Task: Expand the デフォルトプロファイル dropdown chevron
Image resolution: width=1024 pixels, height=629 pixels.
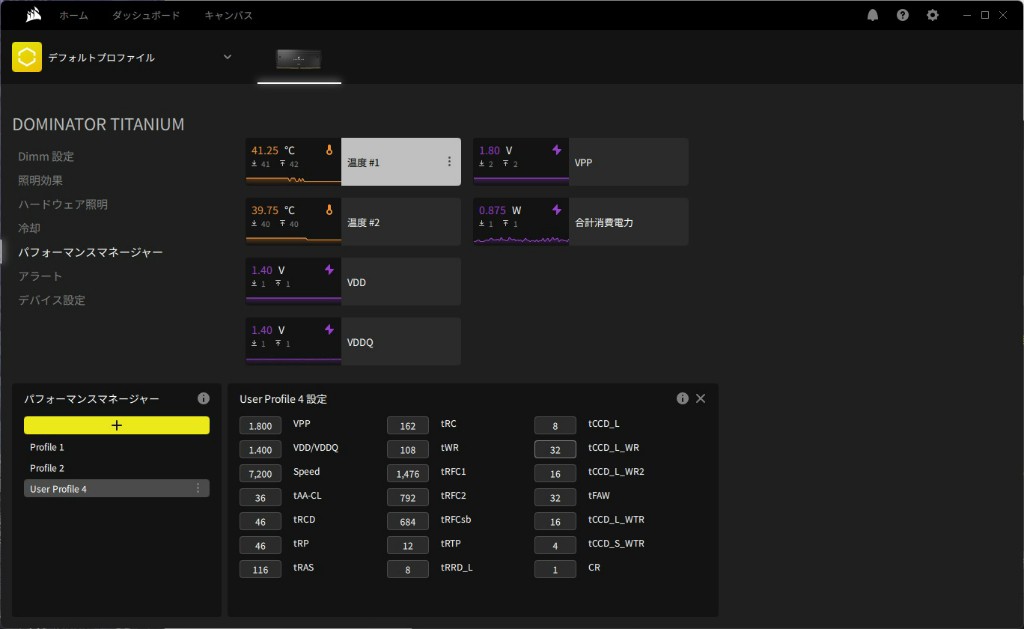Action: [227, 57]
